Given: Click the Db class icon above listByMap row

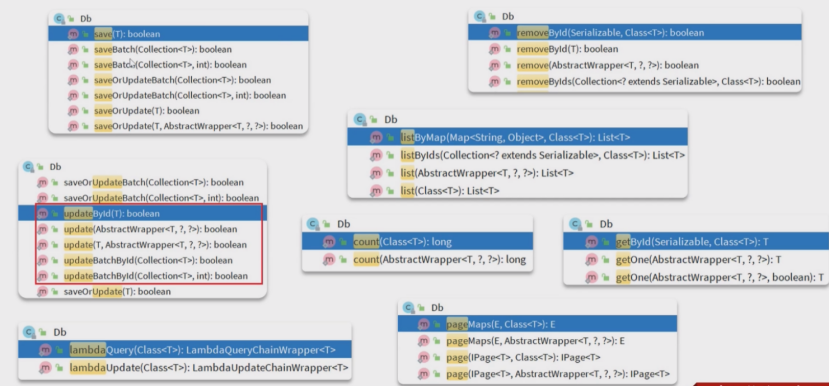Looking at the screenshot, I should pyautogui.click(x=361, y=119).
